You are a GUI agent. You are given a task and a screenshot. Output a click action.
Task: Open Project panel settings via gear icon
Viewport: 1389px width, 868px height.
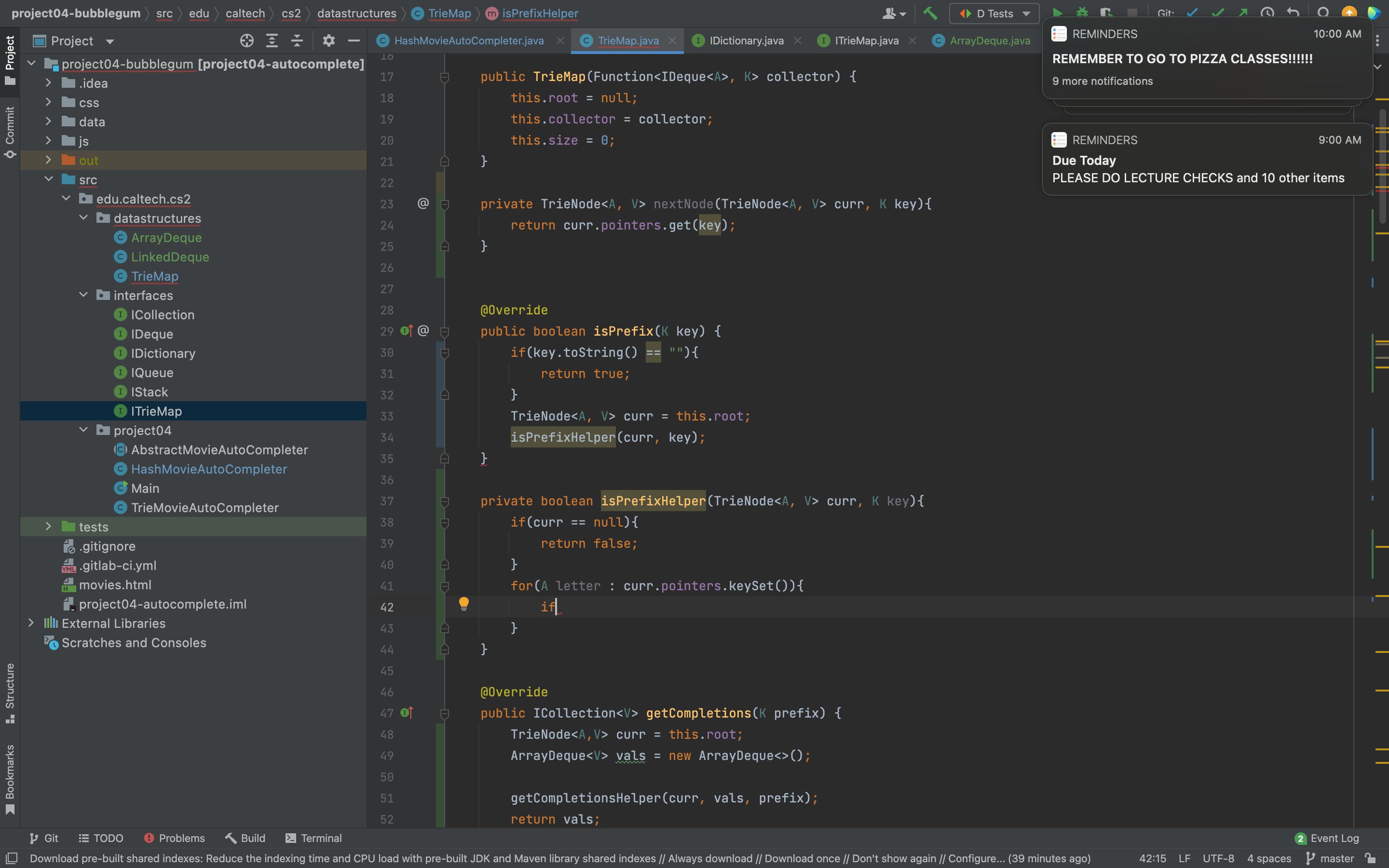[328, 41]
